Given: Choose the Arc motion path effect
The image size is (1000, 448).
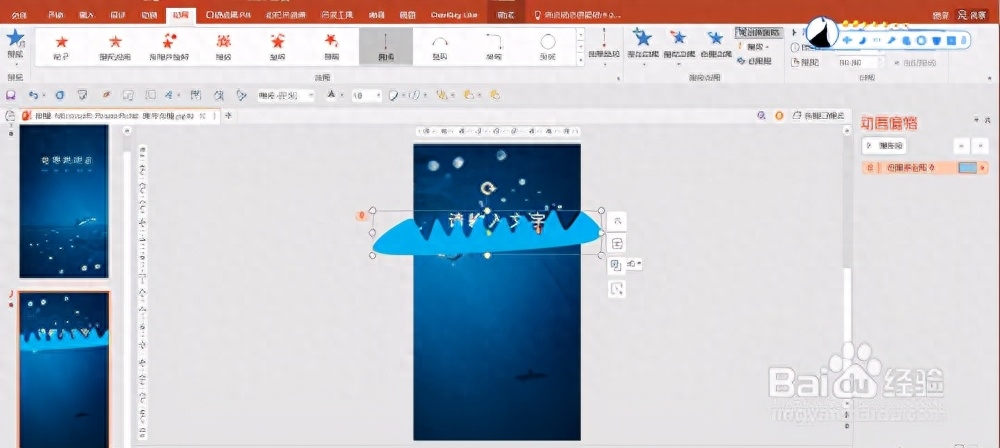Looking at the screenshot, I should click(439, 46).
